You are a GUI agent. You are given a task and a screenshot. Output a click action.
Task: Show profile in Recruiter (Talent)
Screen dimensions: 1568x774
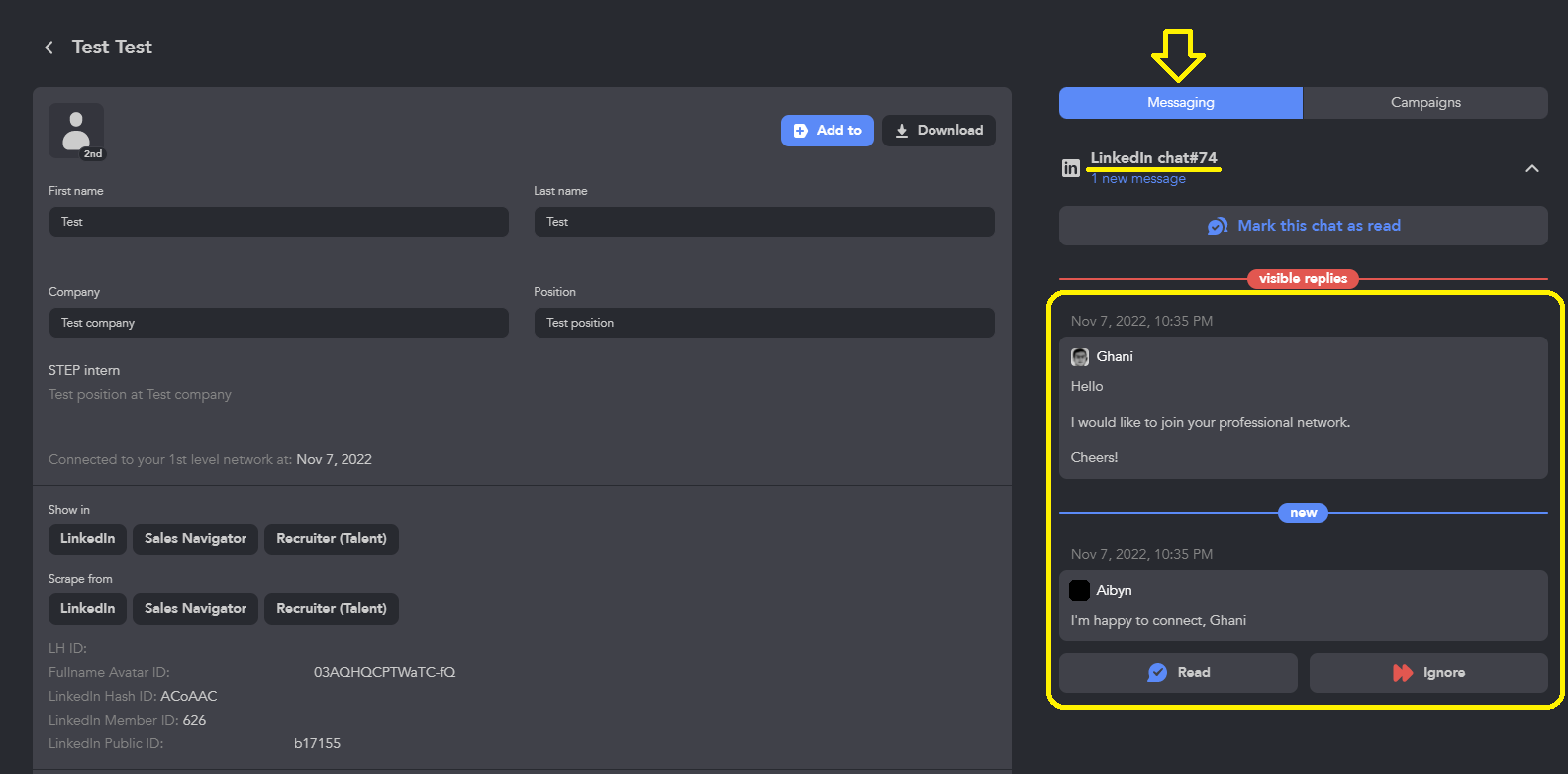(332, 539)
